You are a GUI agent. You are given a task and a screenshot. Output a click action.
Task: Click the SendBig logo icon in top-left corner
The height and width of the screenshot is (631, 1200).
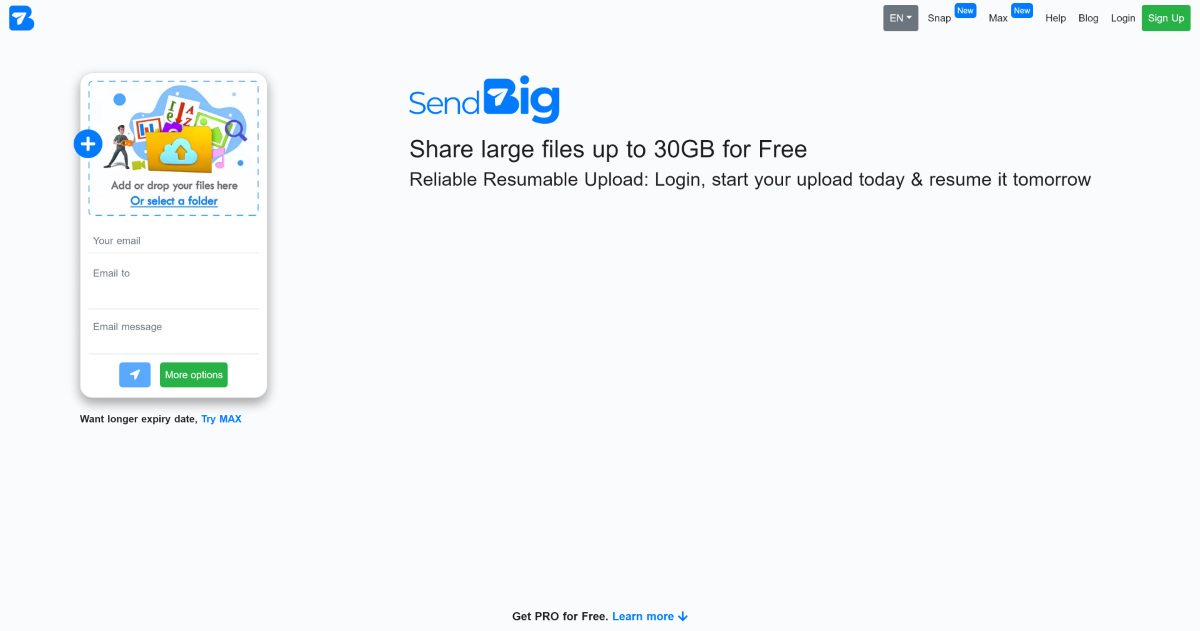pyautogui.click(x=21, y=18)
